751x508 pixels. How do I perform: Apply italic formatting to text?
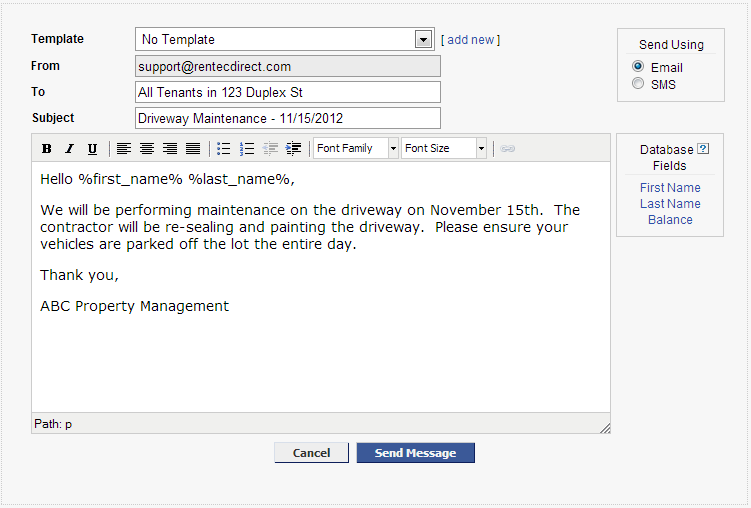coord(69,149)
